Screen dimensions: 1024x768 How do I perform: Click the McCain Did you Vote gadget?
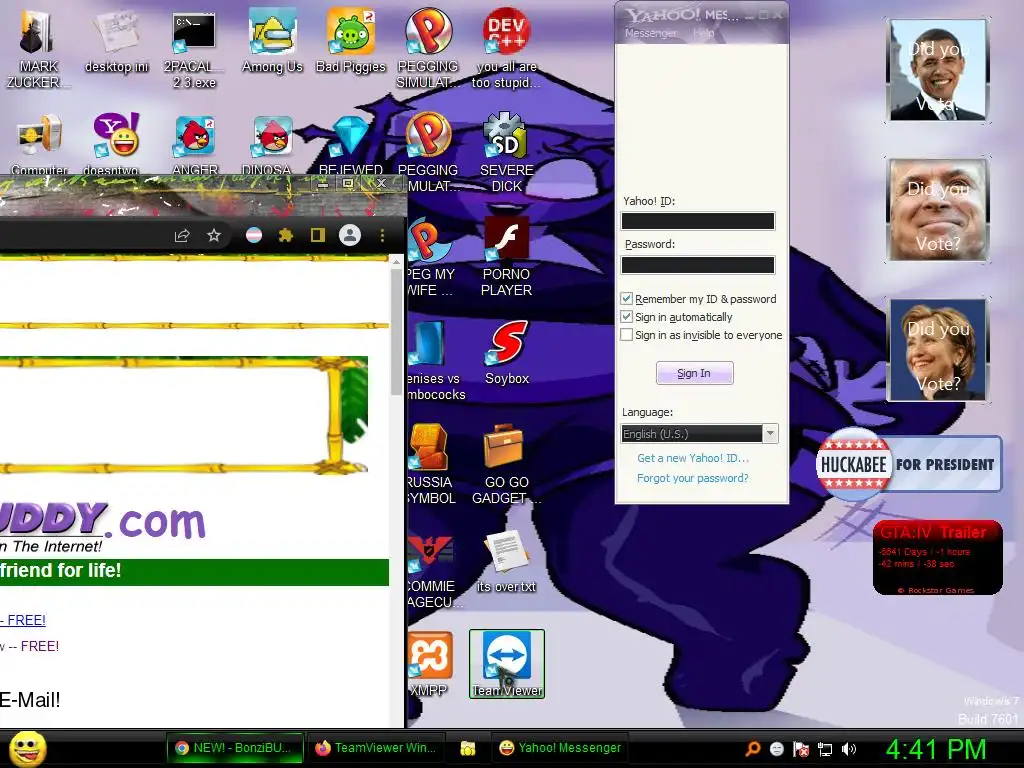938,210
